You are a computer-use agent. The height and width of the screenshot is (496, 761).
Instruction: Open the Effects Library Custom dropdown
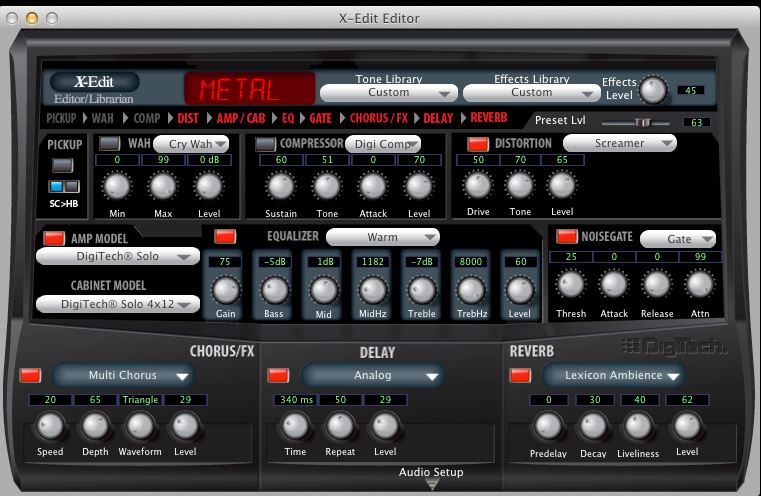[531, 93]
